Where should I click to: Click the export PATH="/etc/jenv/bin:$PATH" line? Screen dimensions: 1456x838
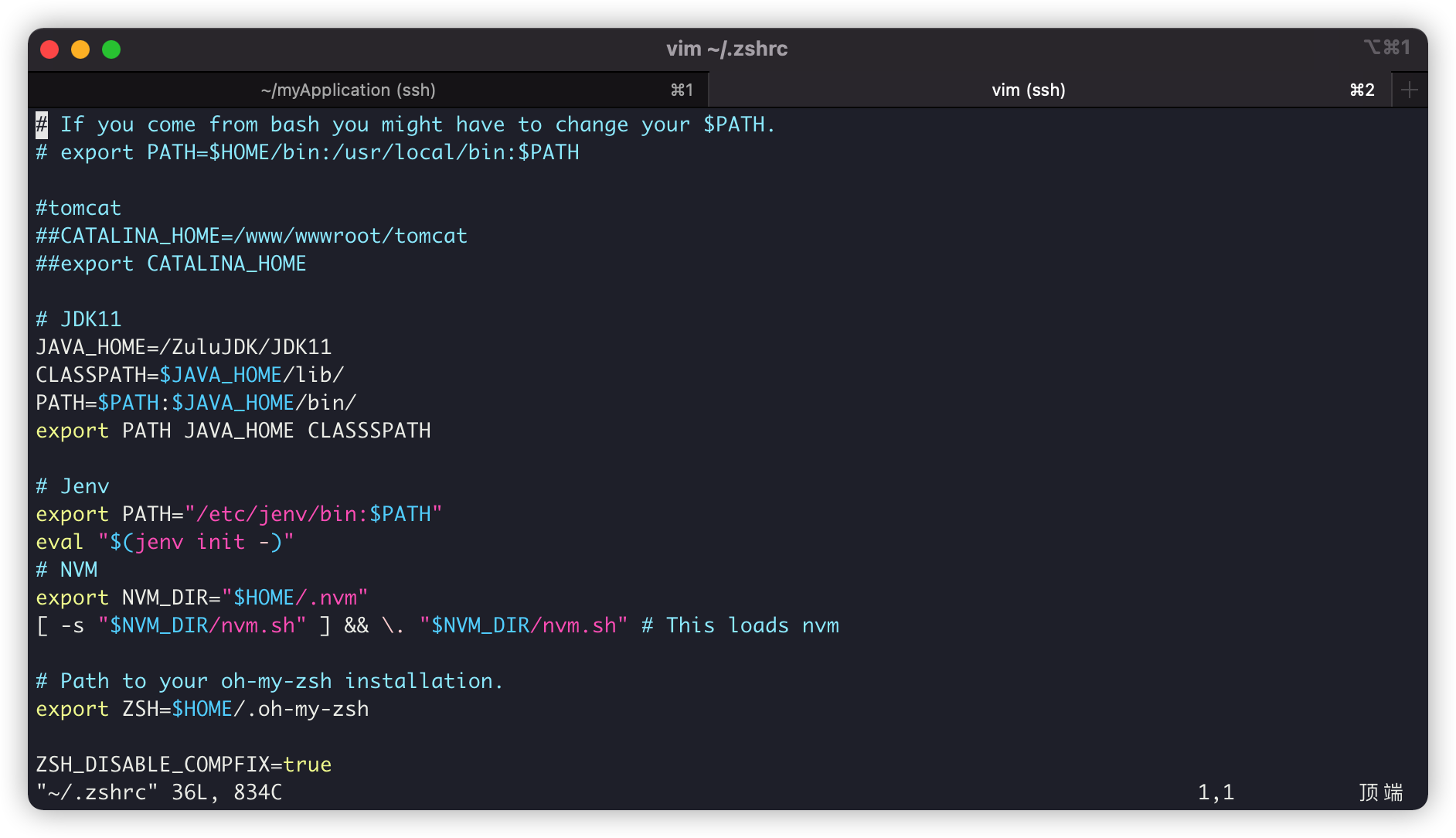pos(240,514)
